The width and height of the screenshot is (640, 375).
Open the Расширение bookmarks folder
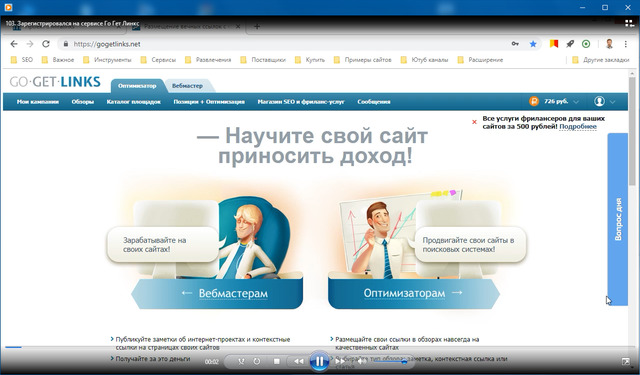click(480, 60)
